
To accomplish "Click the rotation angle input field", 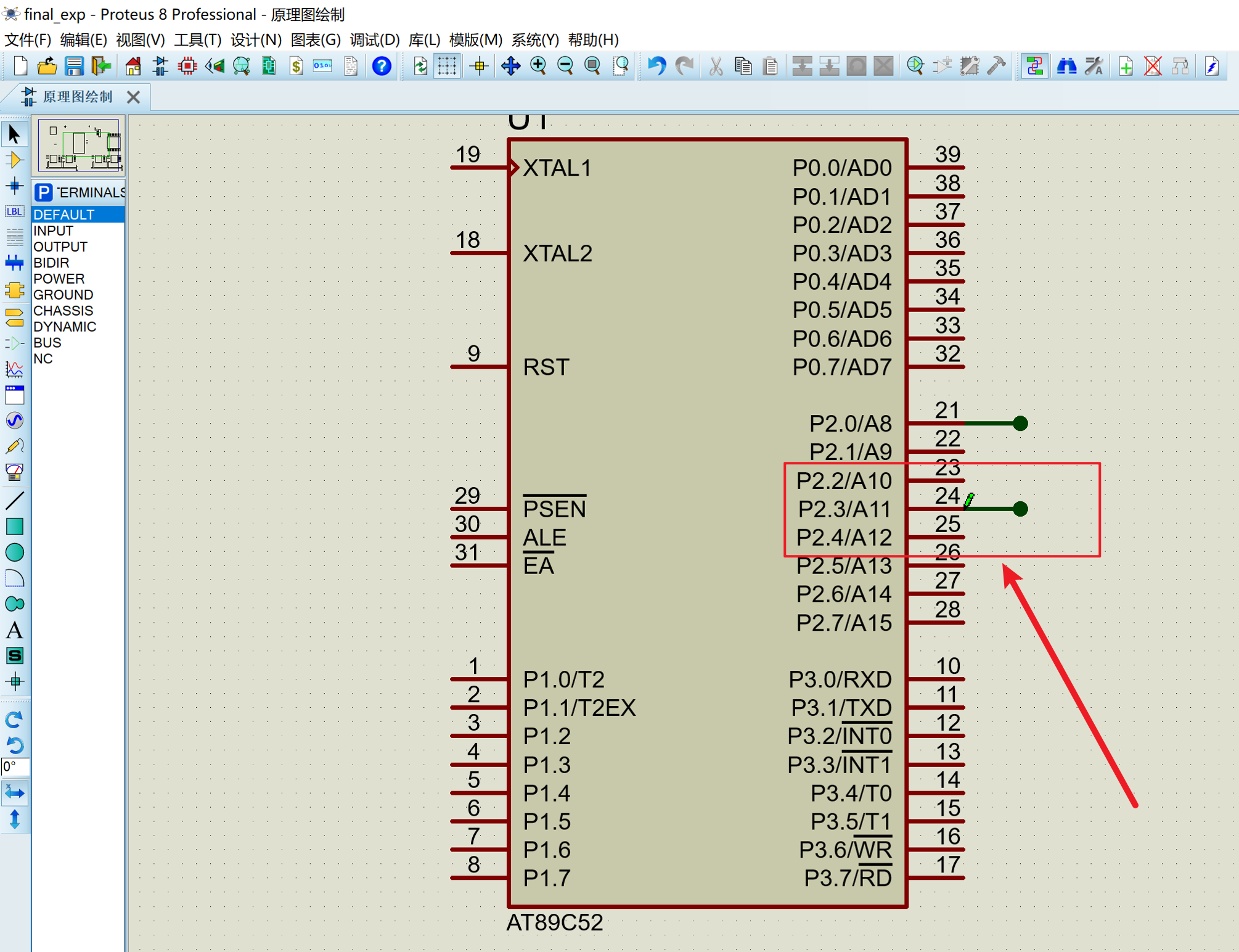I will (15, 766).
